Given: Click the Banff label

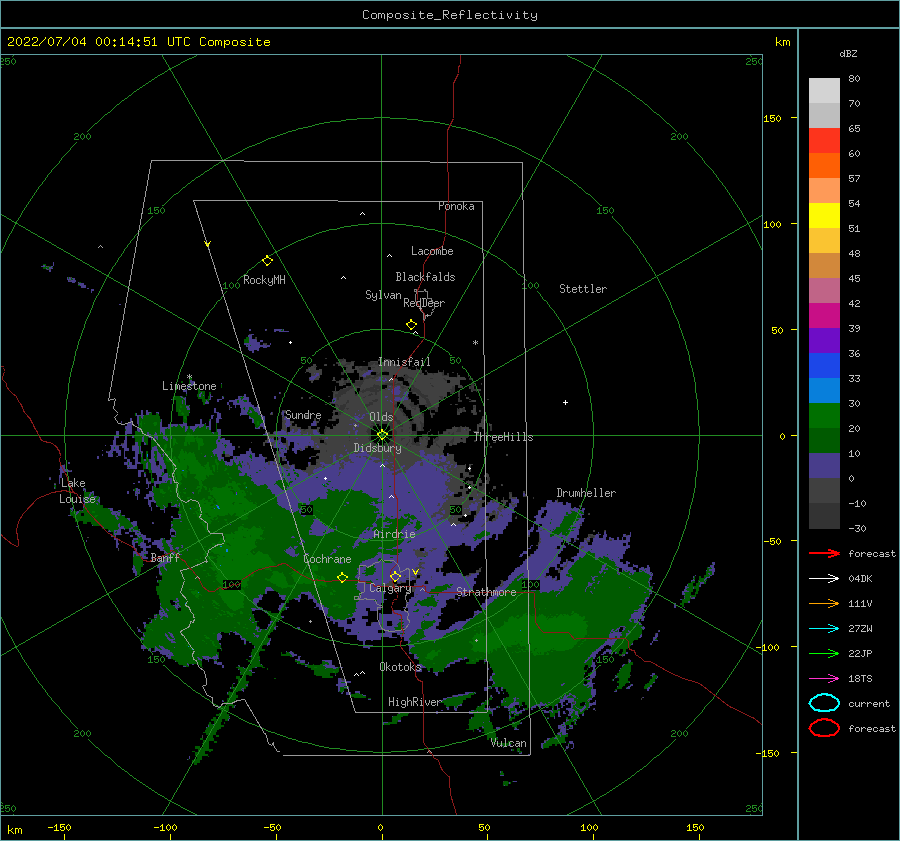Looking at the screenshot, I should tap(165, 557).
